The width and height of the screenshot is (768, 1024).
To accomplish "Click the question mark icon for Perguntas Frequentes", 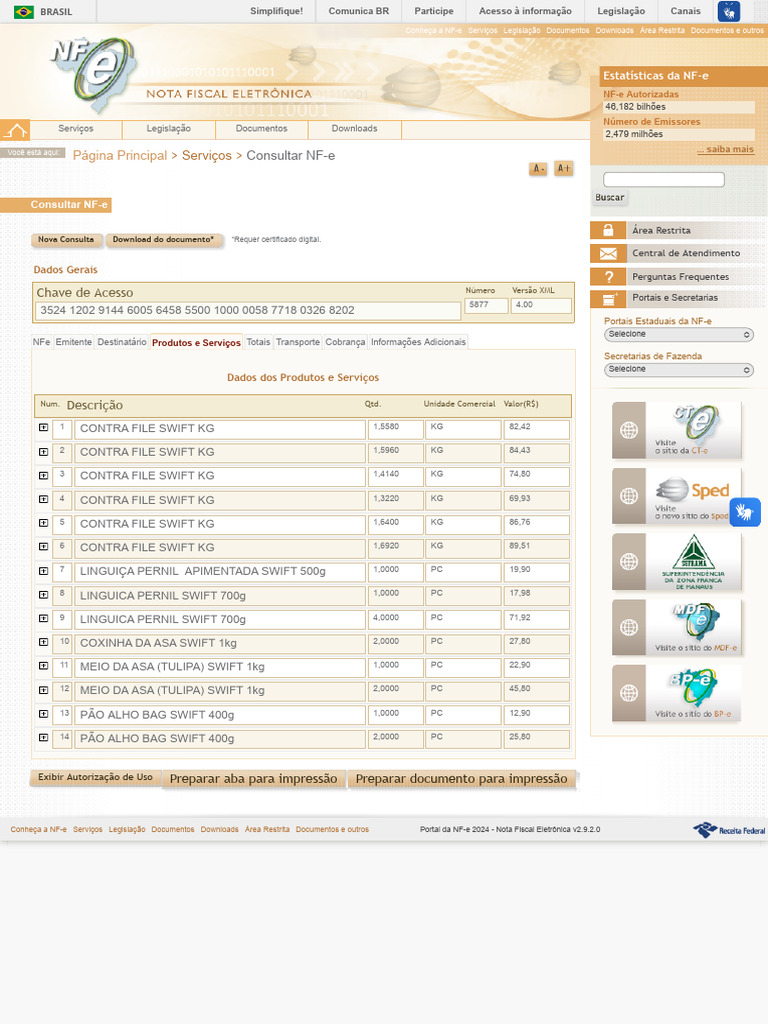I will [608, 277].
